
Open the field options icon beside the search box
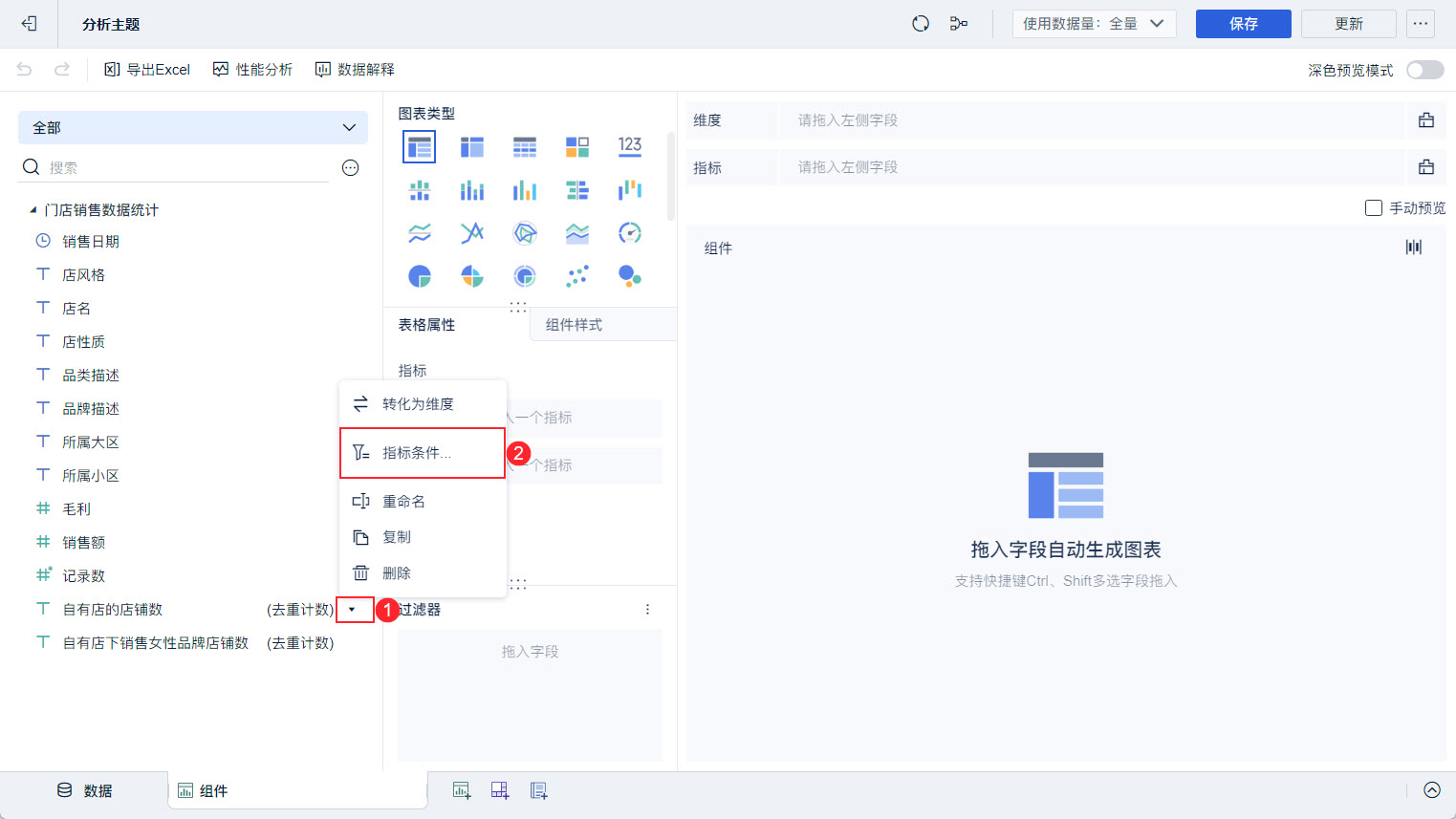tap(351, 168)
